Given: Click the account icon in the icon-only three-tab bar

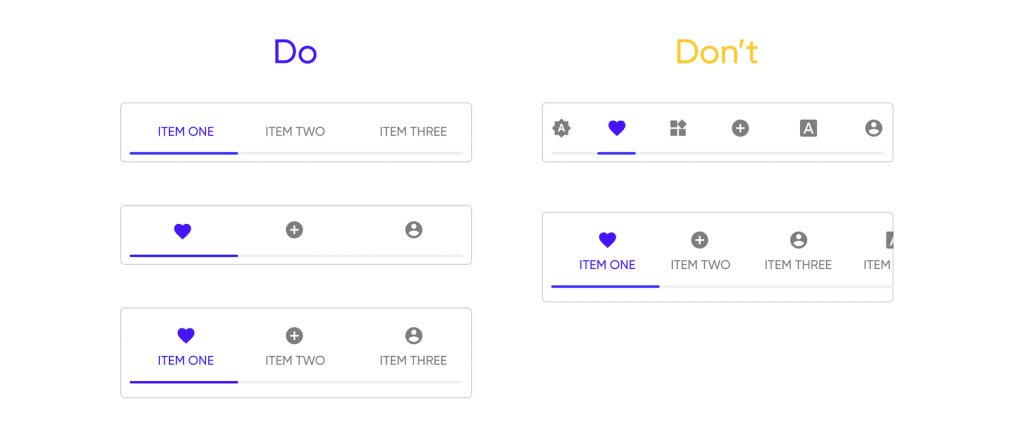Looking at the screenshot, I should tap(414, 230).
